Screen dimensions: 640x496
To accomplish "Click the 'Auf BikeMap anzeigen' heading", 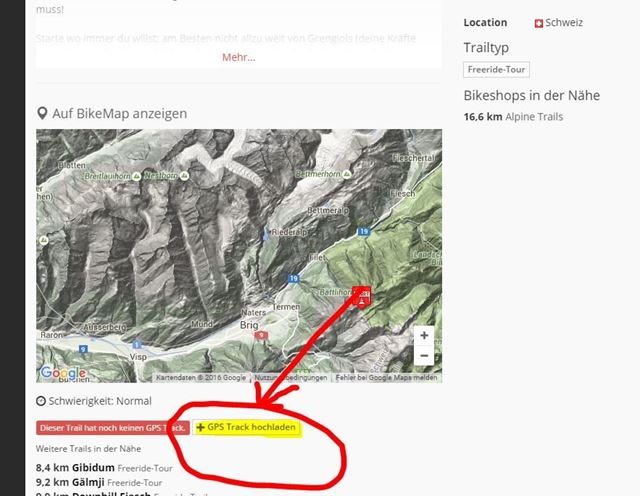I will tap(118, 114).
